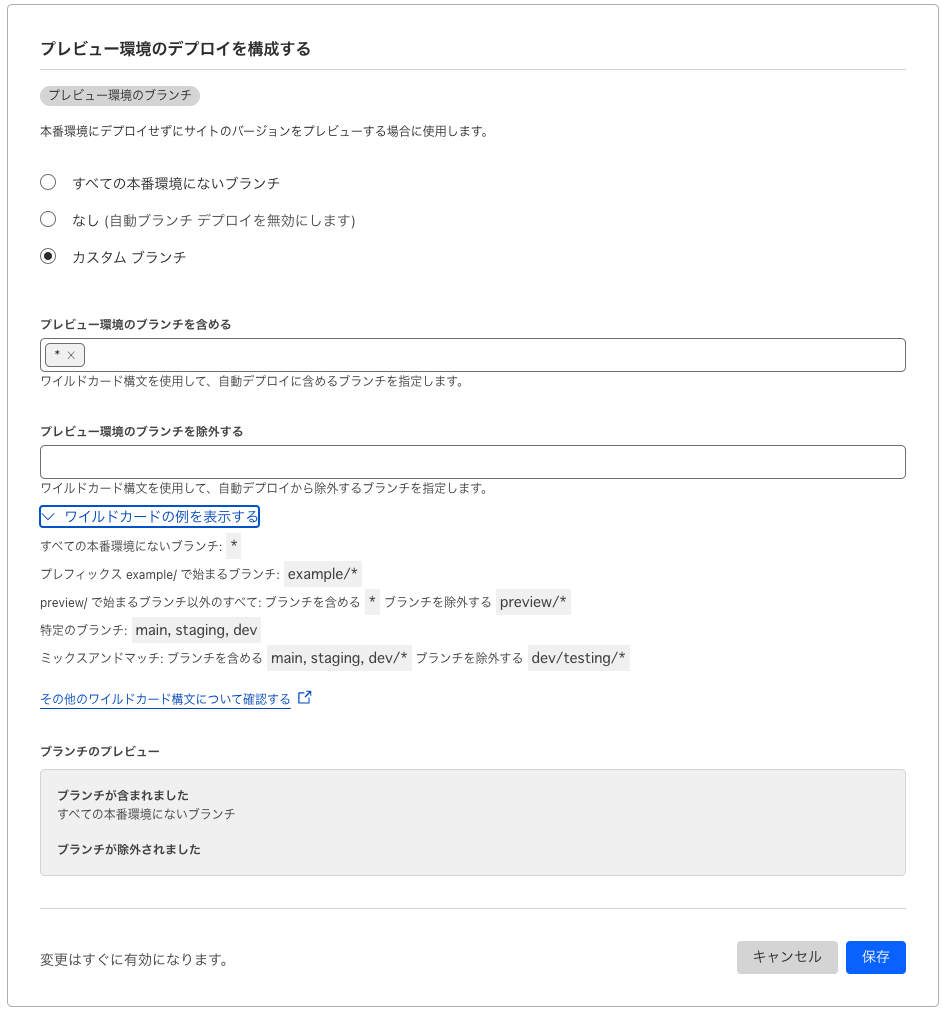
Task: Focus the include preview branches input field
Action: click(x=490, y=355)
